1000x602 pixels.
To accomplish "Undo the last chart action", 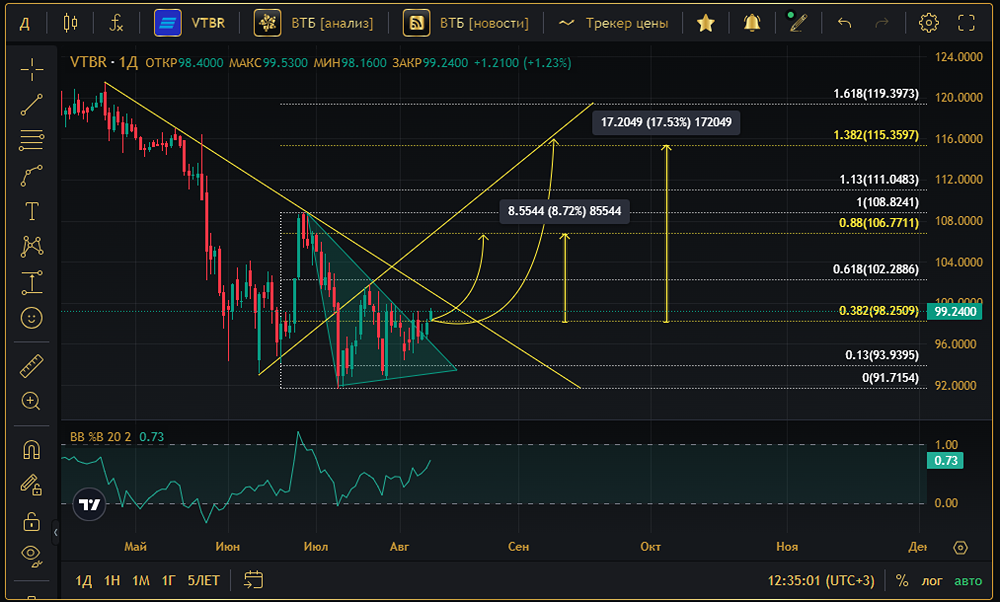I will 844,24.
